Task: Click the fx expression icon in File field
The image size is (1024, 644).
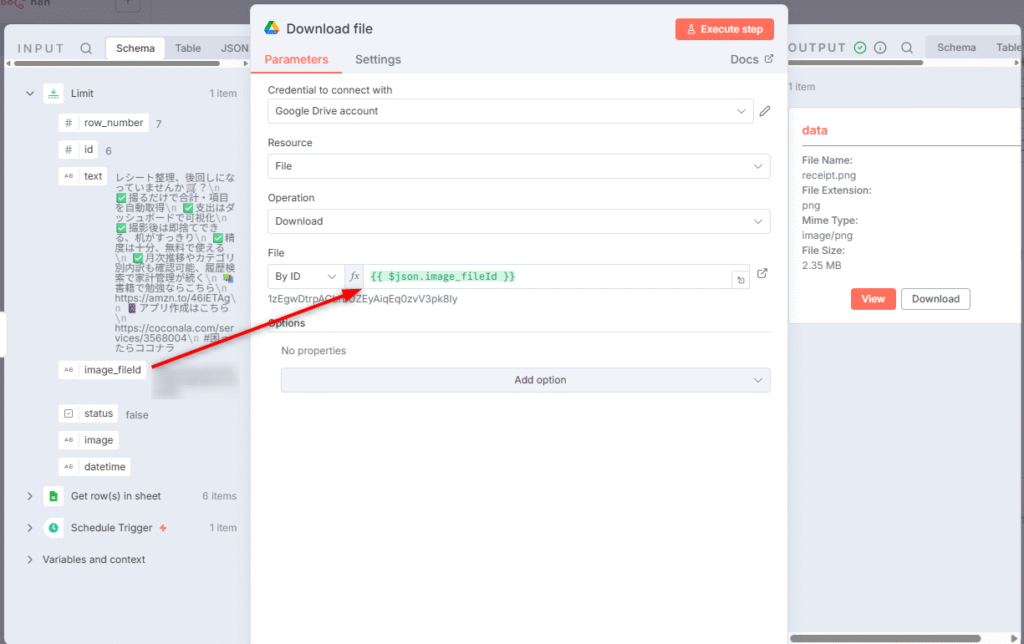Action: point(354,276)
